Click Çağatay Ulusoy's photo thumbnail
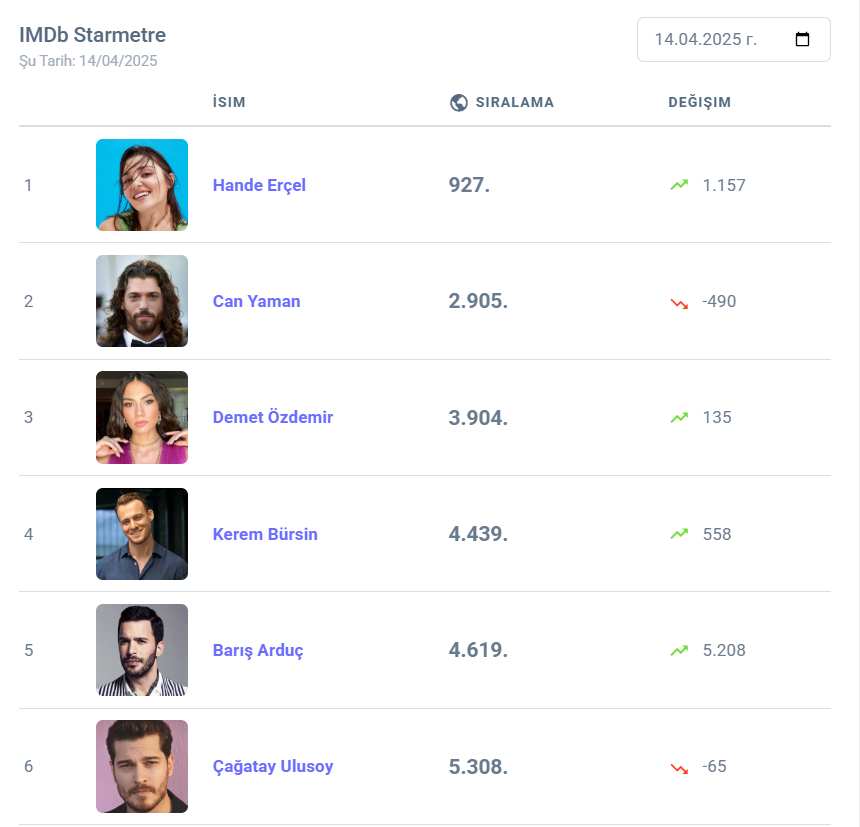Image resolution: width=860 pixels, height=827 pixels. pyautogui.click(x=142, y=766)
